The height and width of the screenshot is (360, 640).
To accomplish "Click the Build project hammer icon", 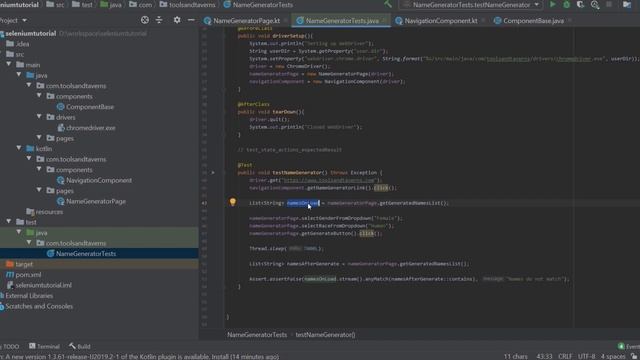I will coord(388,4).
